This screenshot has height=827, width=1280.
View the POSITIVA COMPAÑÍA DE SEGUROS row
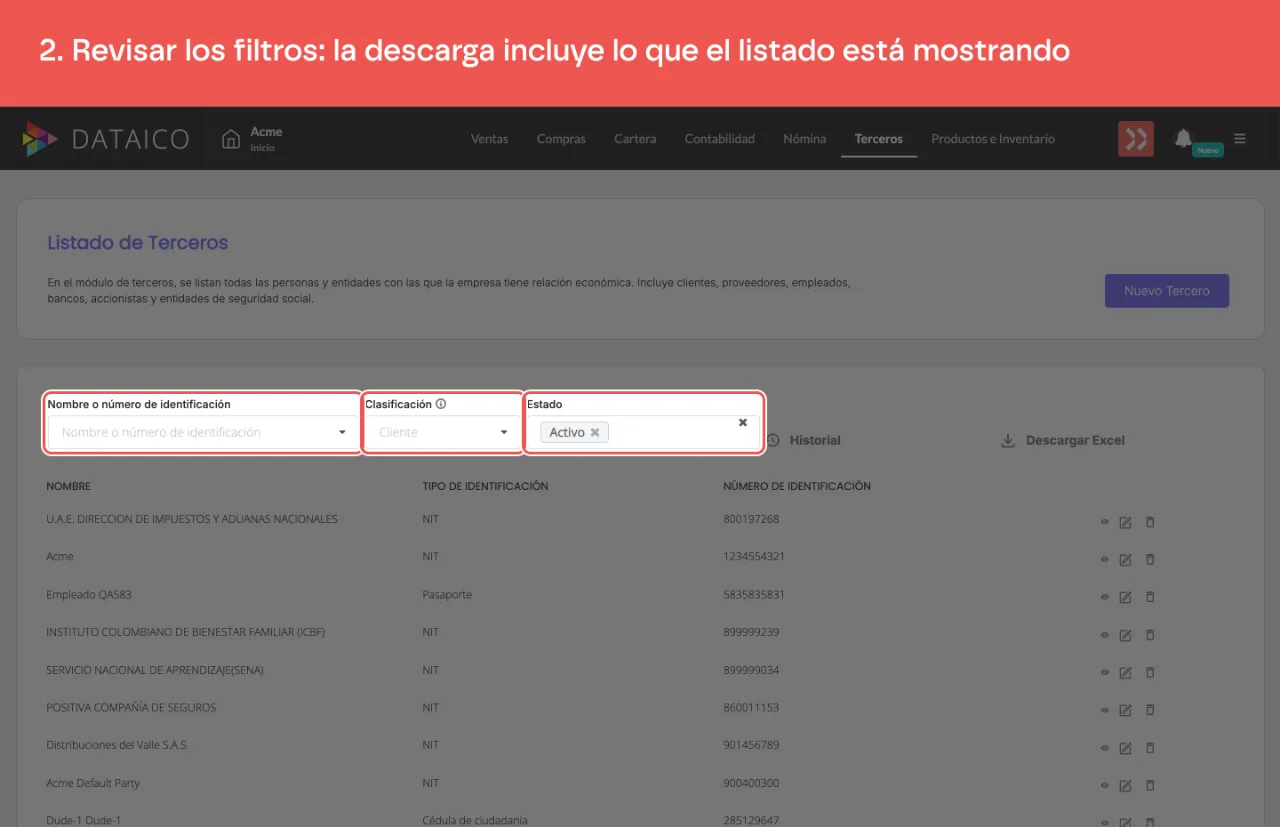coord(1105,710)
